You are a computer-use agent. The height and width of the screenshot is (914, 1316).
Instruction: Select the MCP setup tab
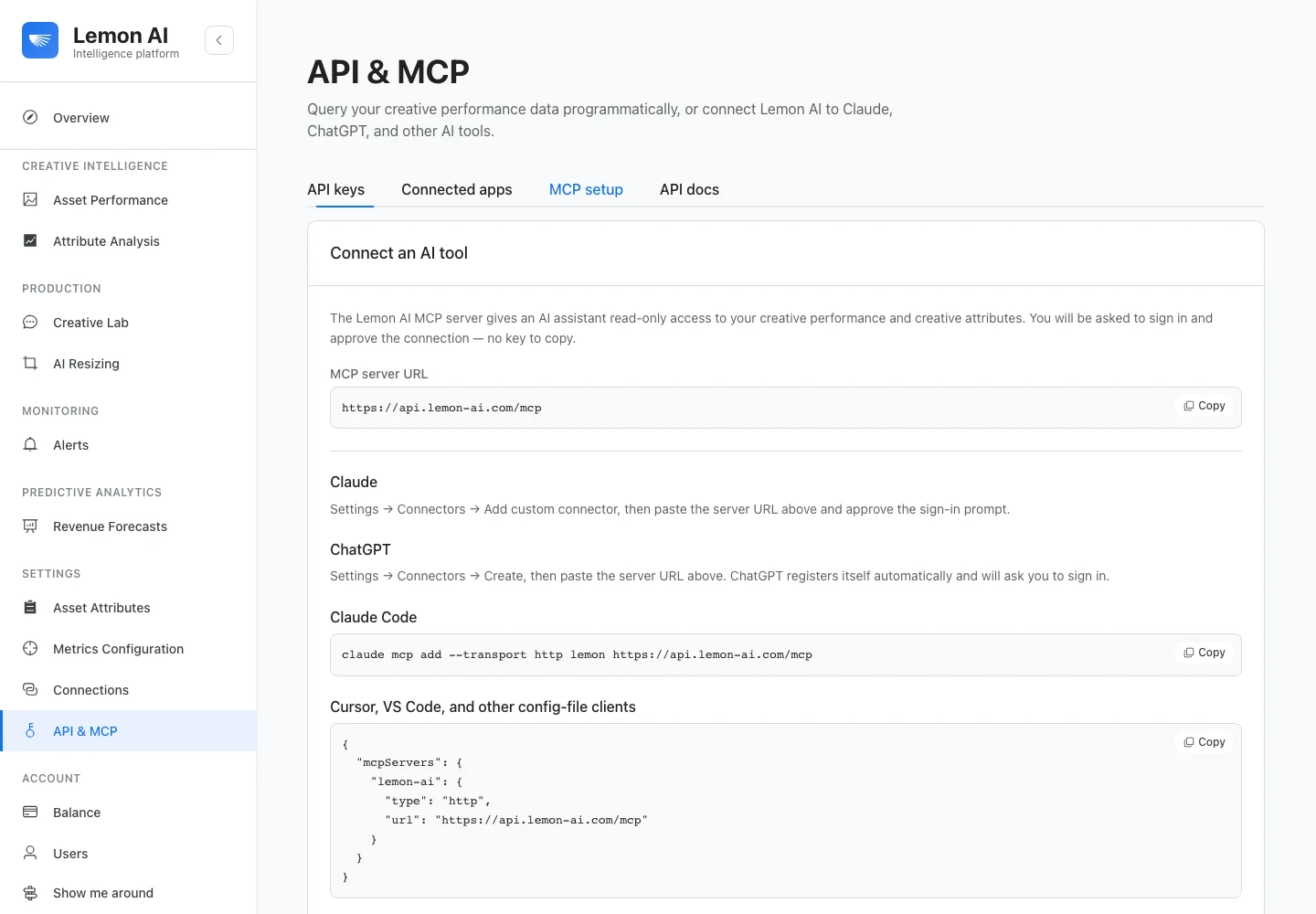pos(586,189)
